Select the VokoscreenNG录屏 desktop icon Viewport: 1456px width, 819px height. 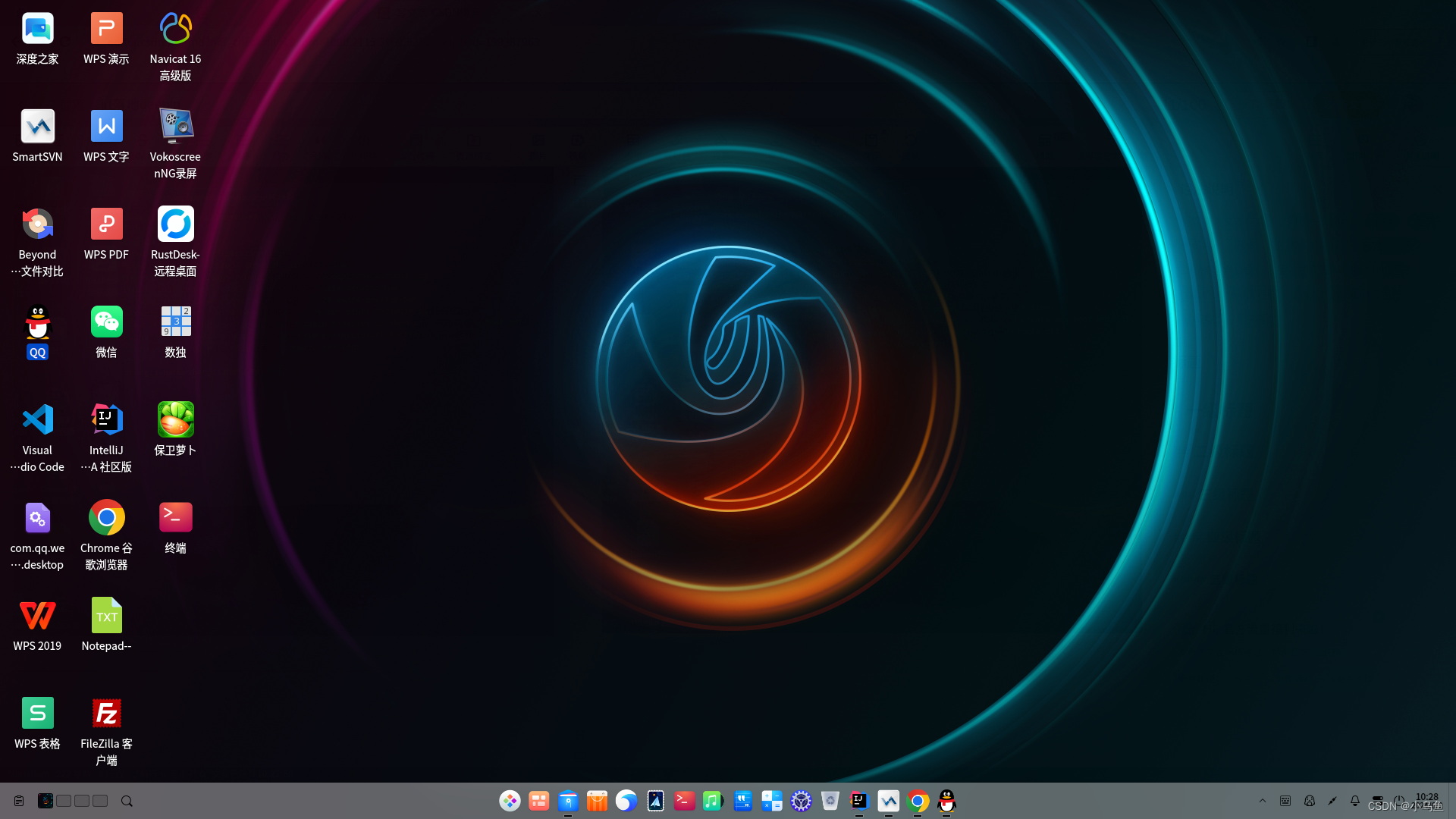tap(175, 143)
